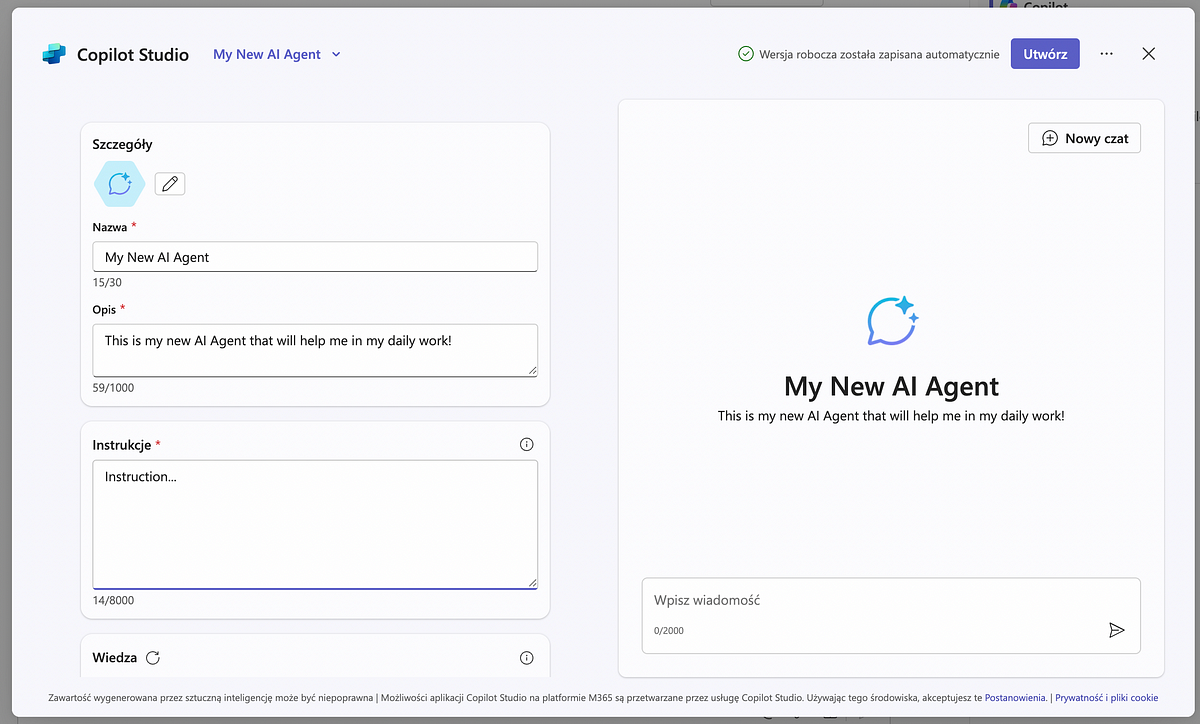Click the refresh icon beside Wiedza

pos(153,658)
